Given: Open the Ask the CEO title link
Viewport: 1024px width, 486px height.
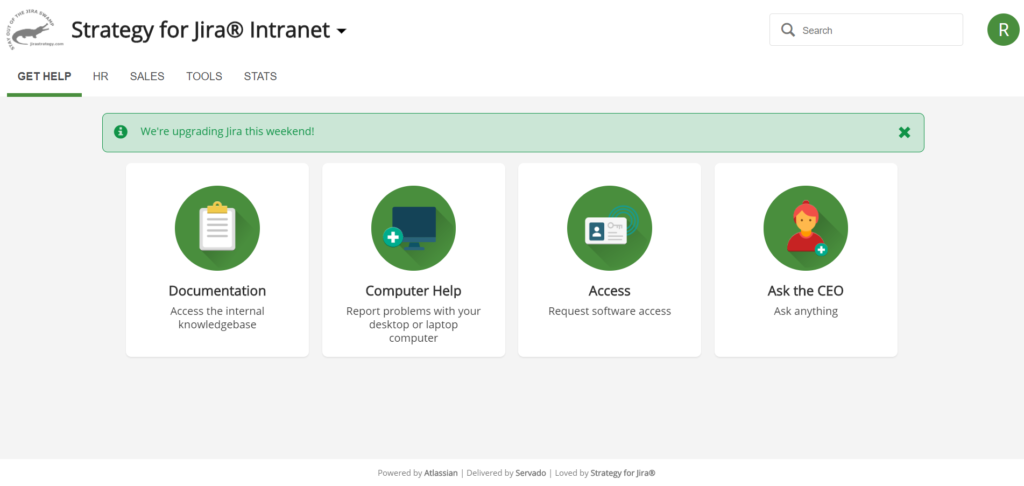Looking at the screenshot, I should tap(806, 291).
